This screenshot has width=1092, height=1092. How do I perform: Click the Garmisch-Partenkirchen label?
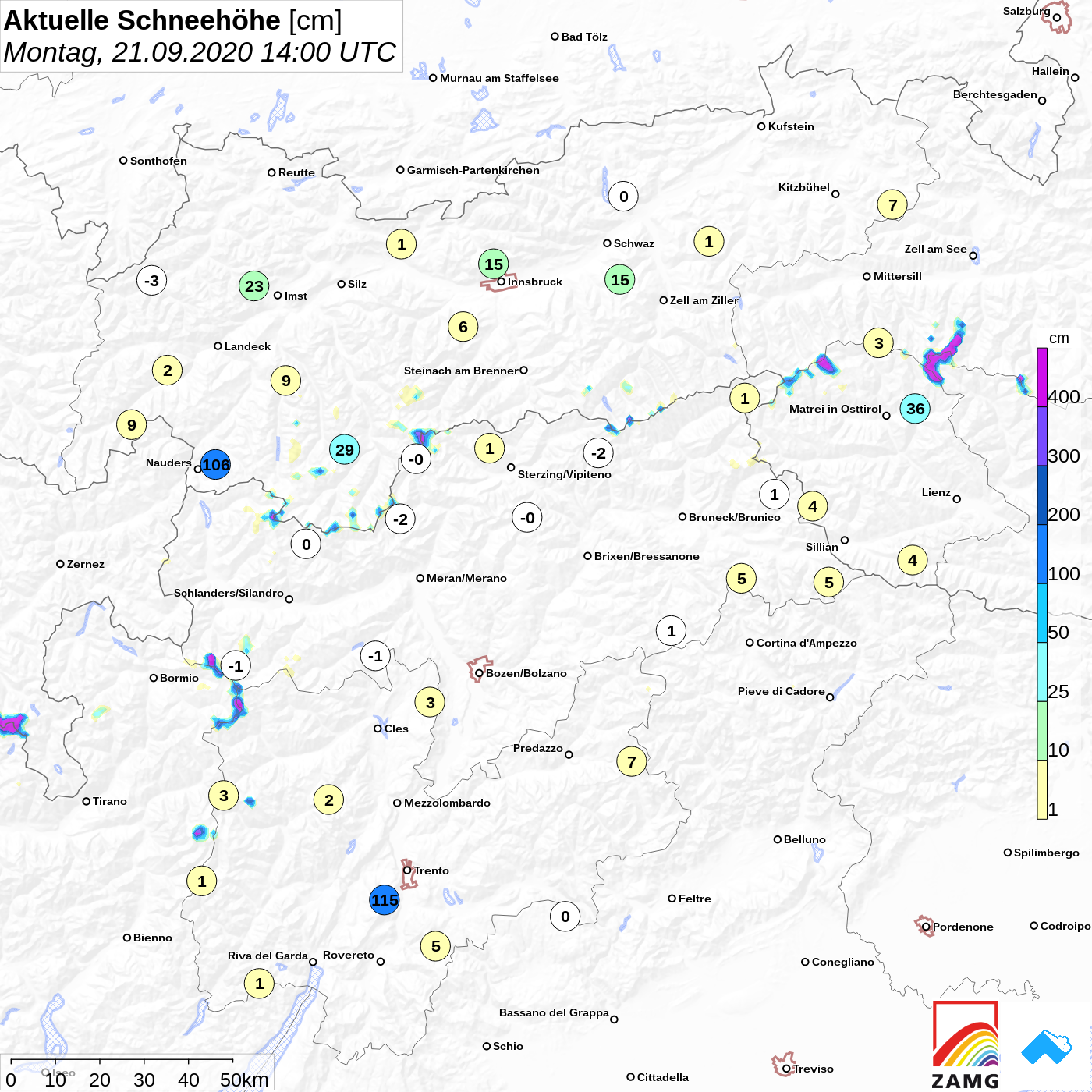[473, 170]
